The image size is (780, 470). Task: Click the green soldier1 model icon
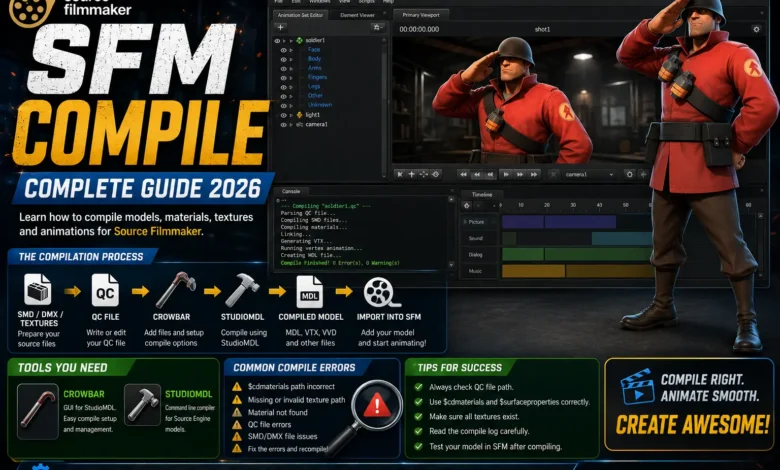point(299,41)
